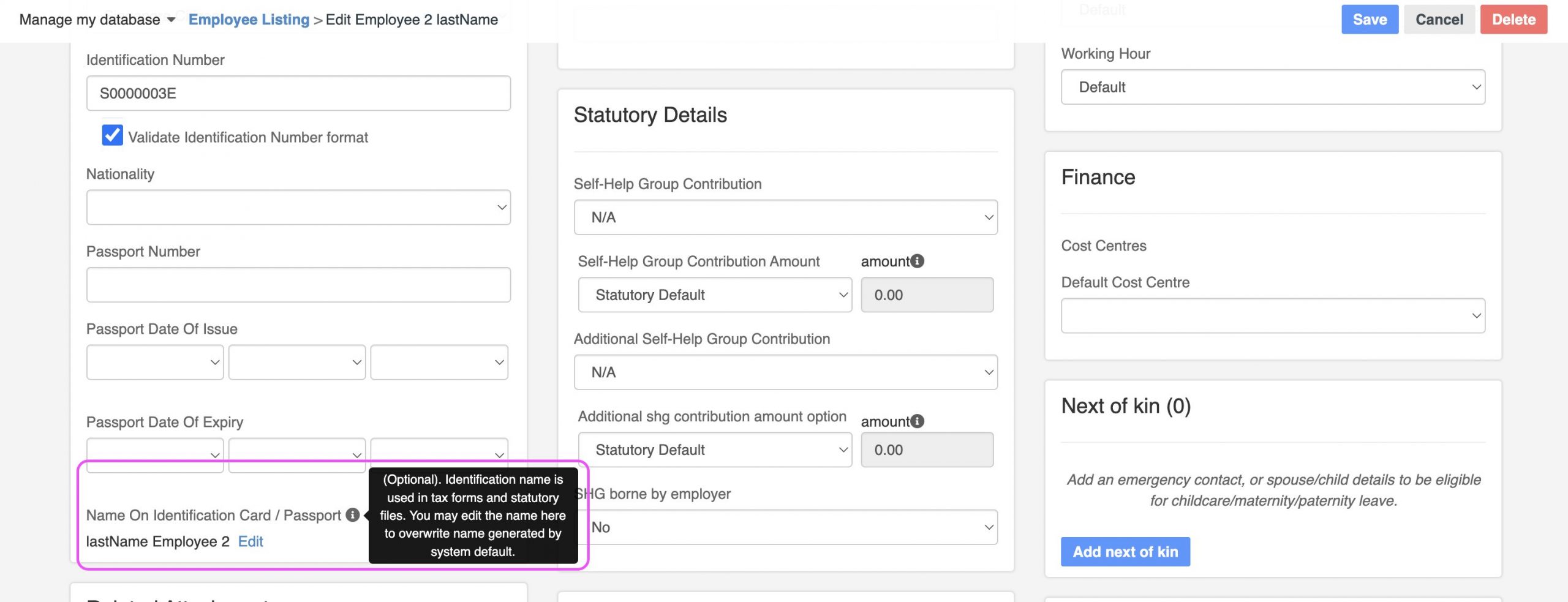The image size is (1568, 602).
Task: Open first Passport Date Of Issue dropdown
Action: (x=155, y=363)
